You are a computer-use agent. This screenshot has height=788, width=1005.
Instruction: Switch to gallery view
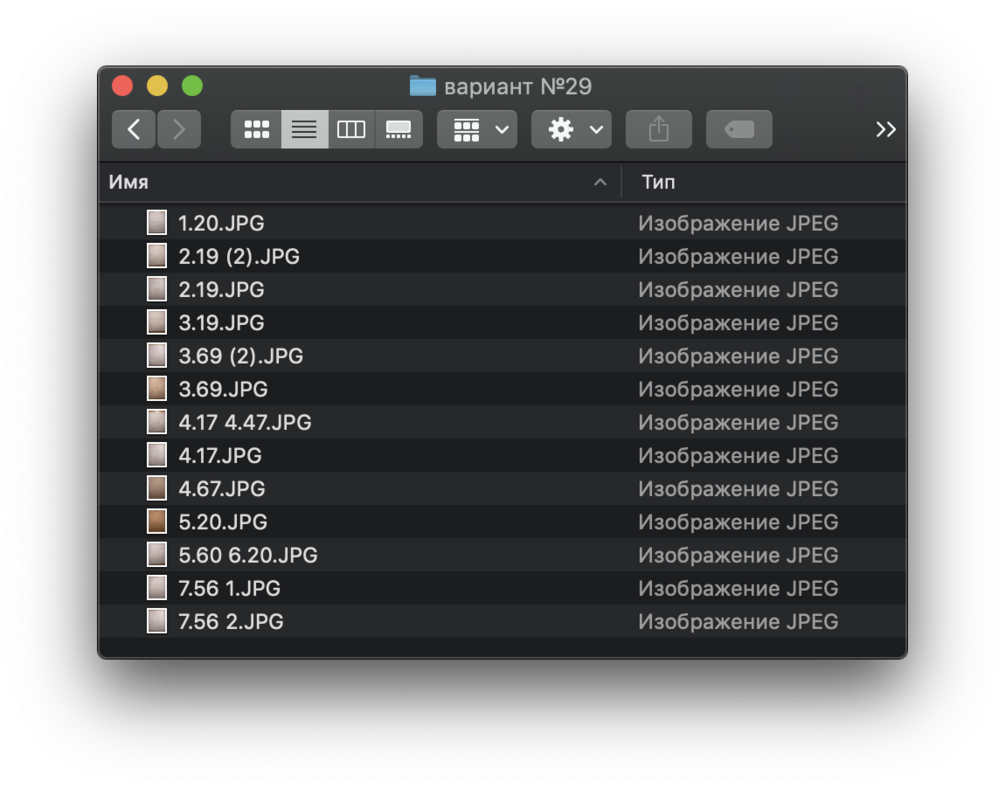pyautogui.click(x=399, y=130)
